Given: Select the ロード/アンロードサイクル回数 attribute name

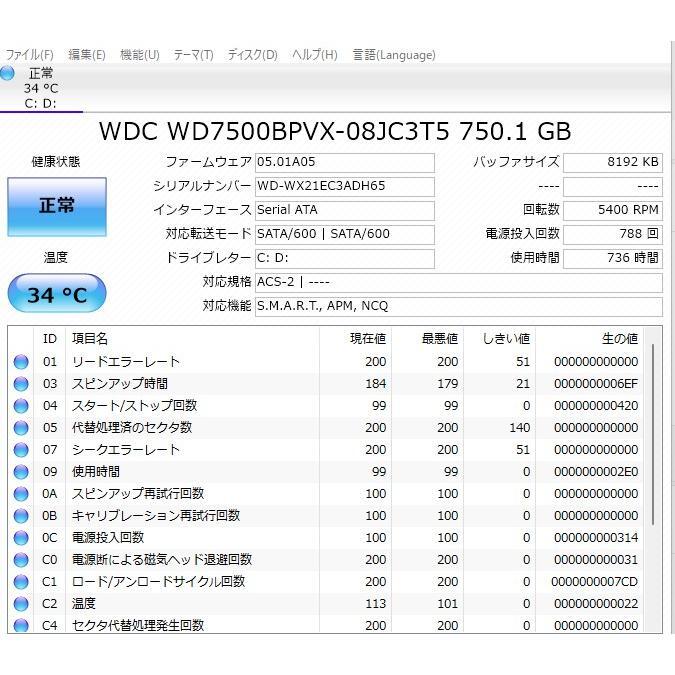Looking at the screenshot, I should pos(158,582).
